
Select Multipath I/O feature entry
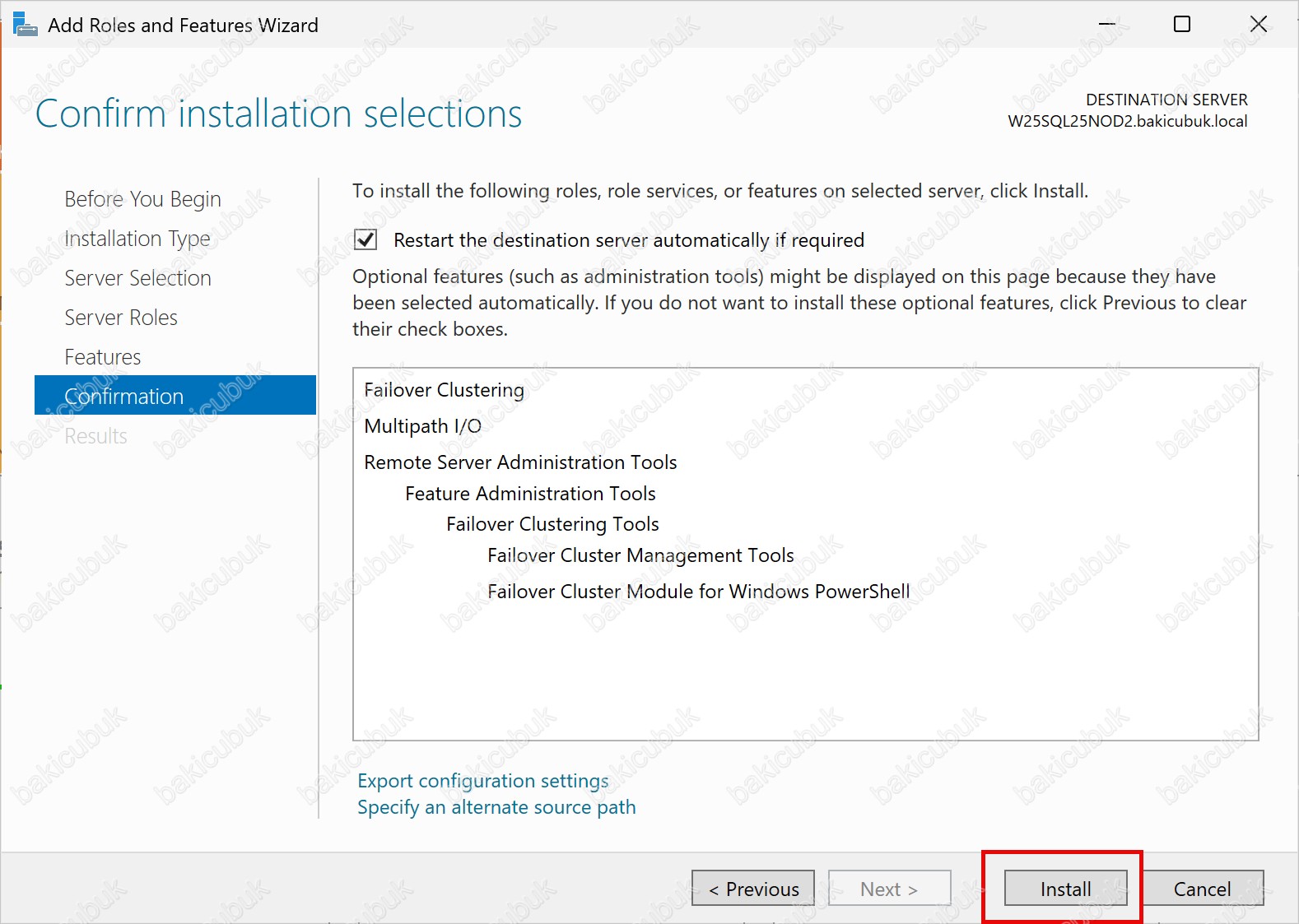tap(422, 426)
